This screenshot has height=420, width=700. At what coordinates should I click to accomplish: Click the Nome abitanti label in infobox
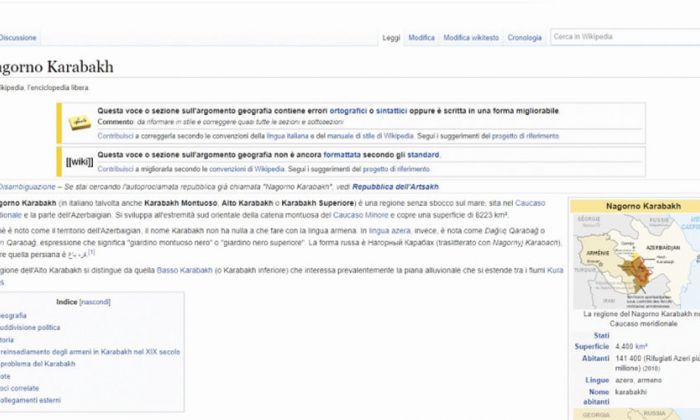[596, 397]
